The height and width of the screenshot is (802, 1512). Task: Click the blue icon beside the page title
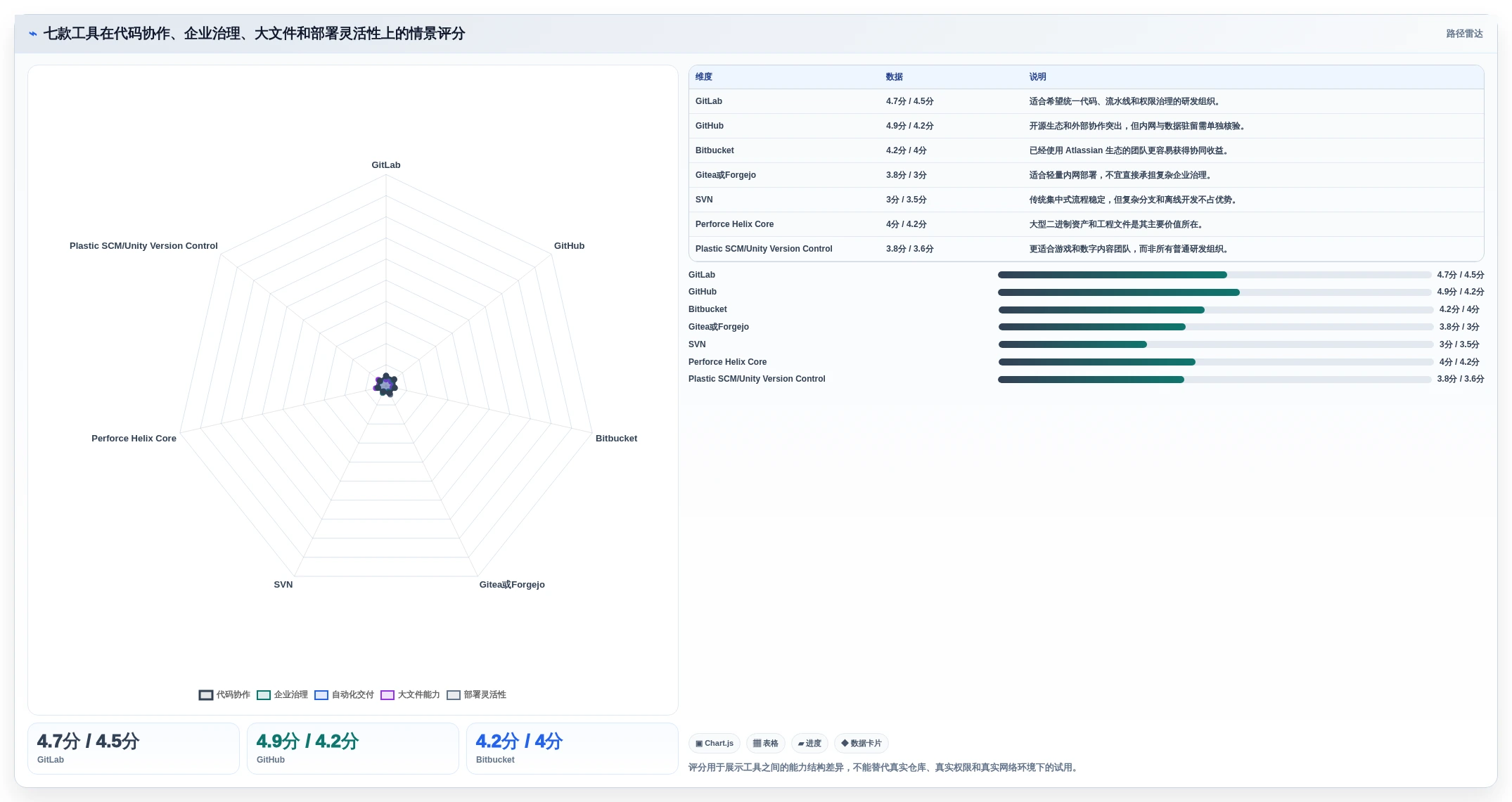point(33,34)
